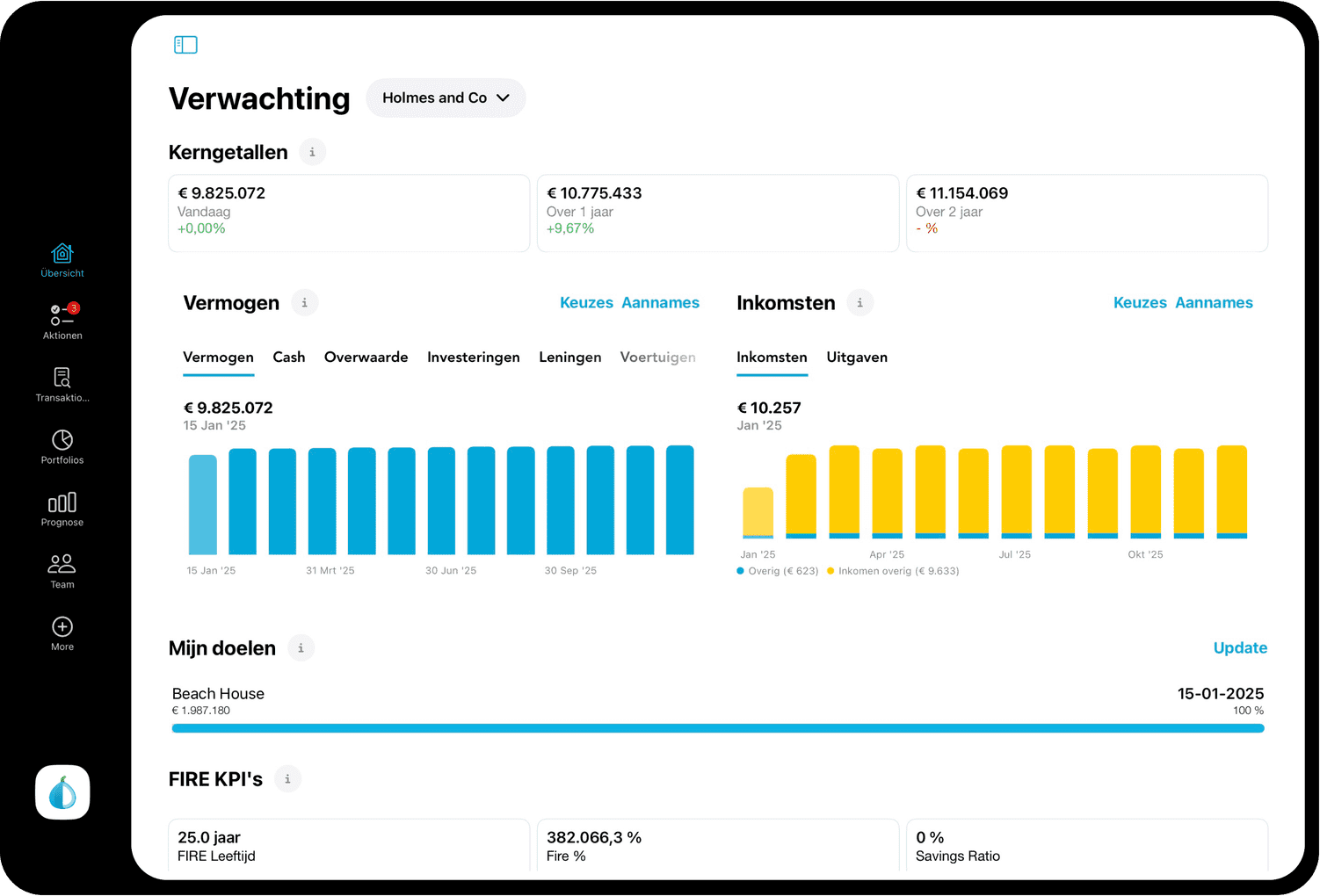1320x896 pixels.
Task: Open the Team section
Action: tap(62, 571)
